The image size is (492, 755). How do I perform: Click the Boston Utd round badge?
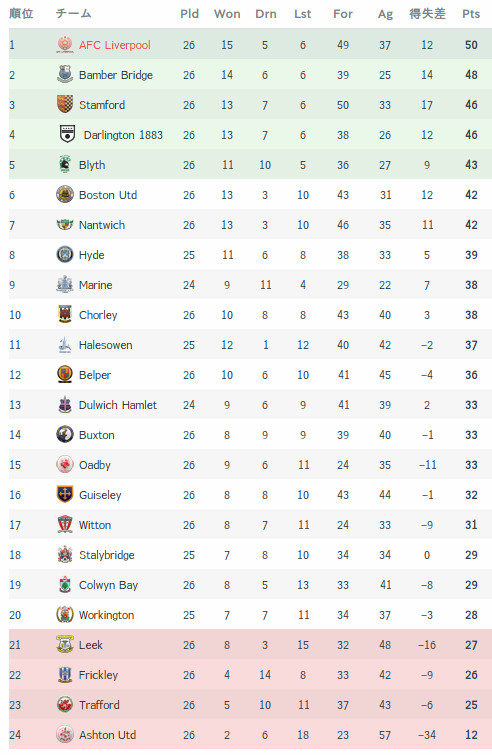(x=65, y=195)
